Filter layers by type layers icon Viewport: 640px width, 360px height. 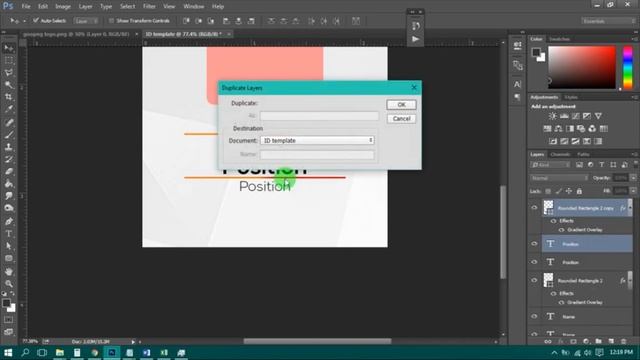[602, 165]
